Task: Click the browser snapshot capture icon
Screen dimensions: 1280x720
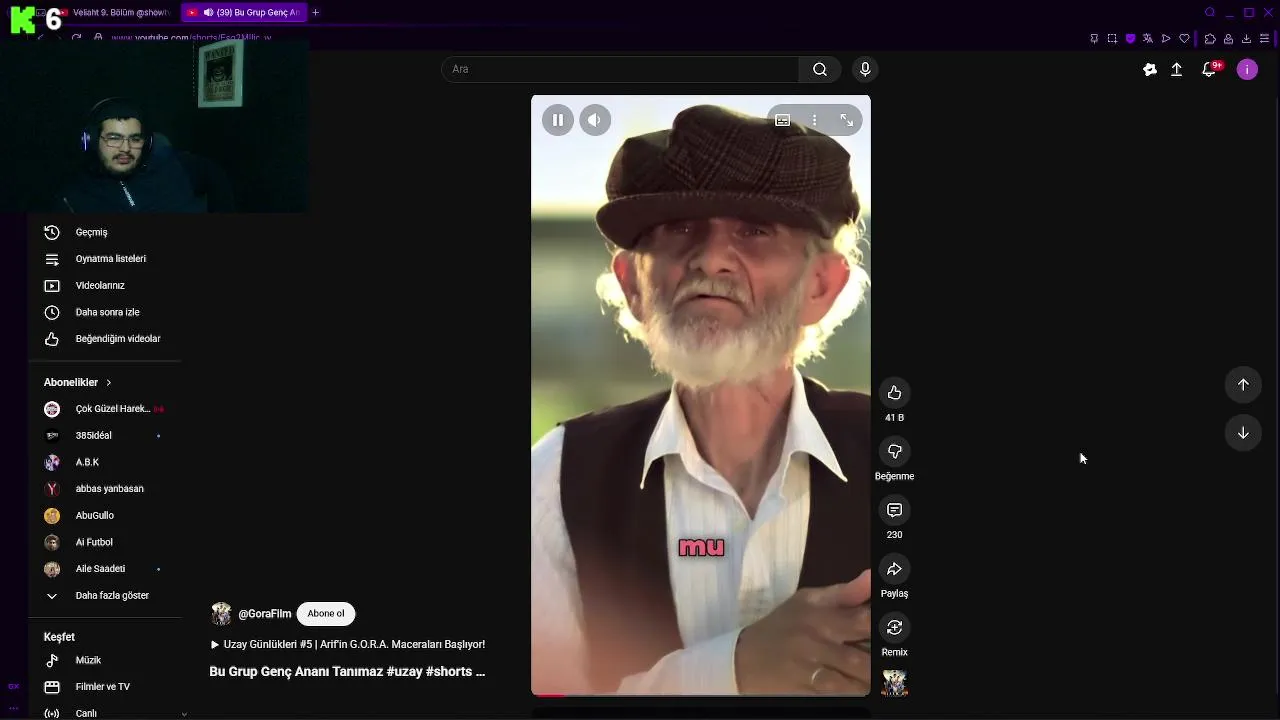Action: pos(1112,39)
